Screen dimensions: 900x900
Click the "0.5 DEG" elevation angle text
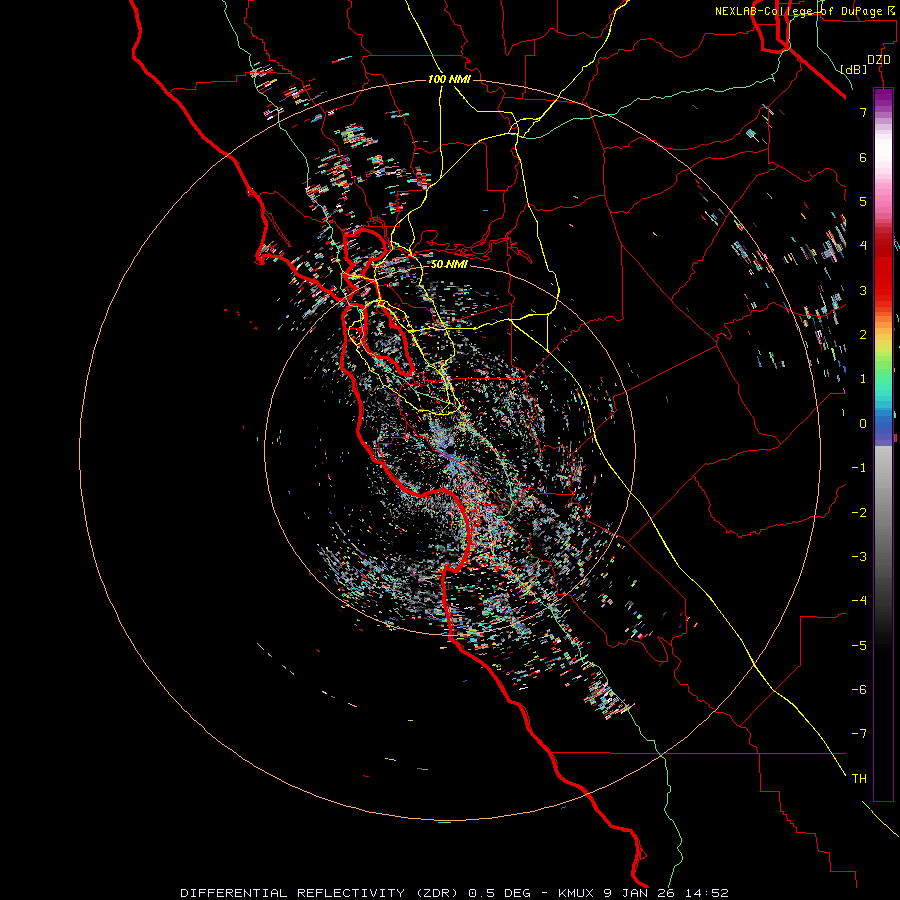(501, 893)
